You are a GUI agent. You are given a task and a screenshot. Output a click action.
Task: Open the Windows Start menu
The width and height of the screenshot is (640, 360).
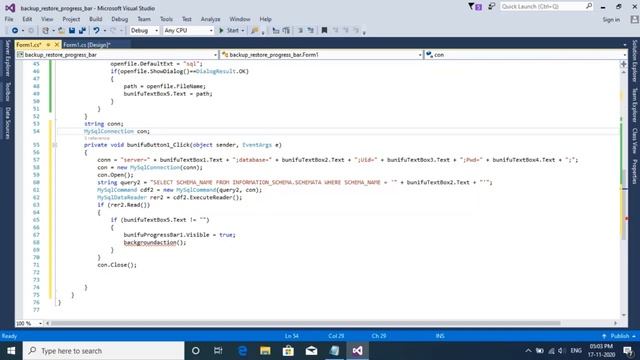click(x=11, y=351)
